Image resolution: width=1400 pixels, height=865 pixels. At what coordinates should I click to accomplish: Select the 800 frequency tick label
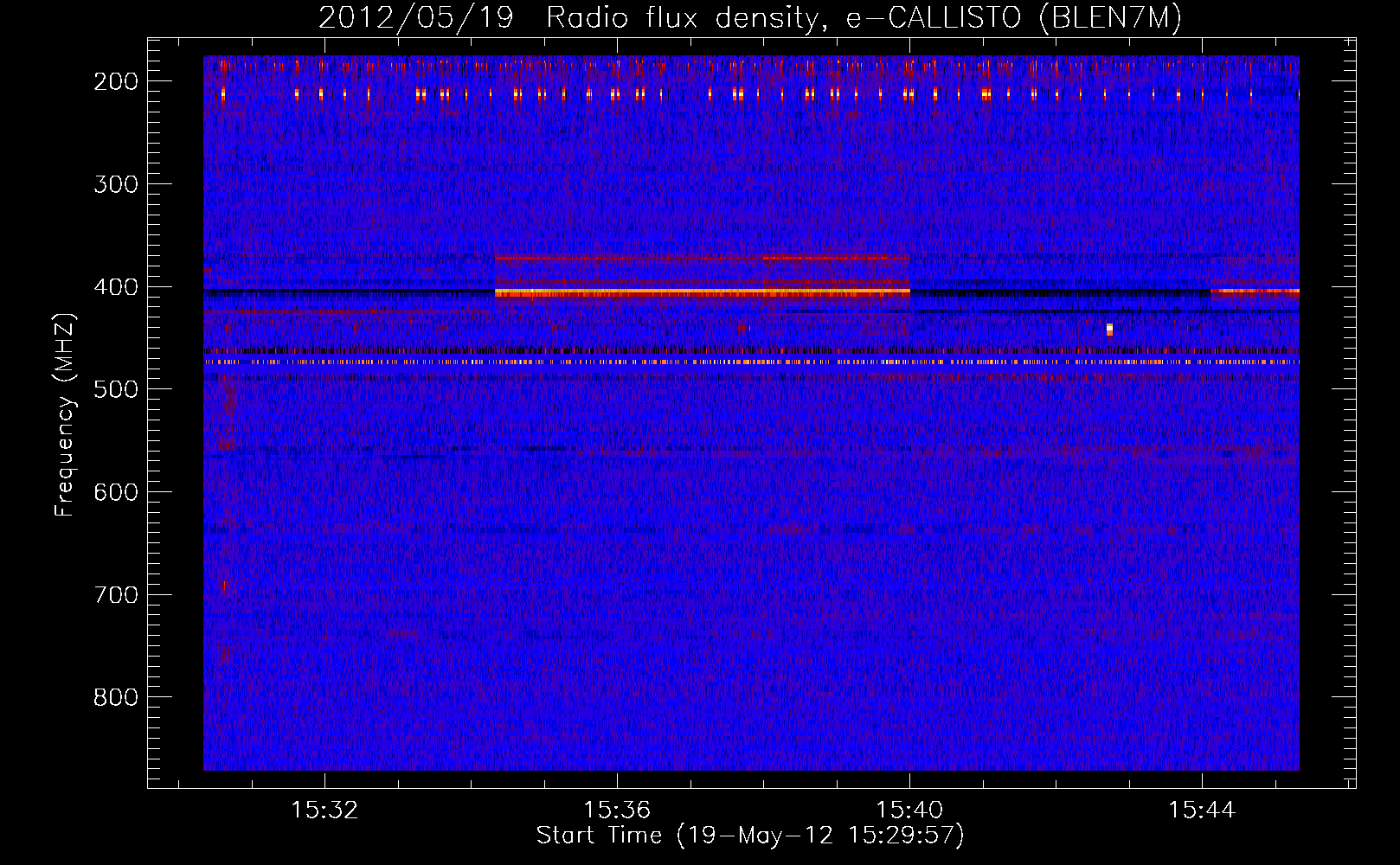pos(115,697)
